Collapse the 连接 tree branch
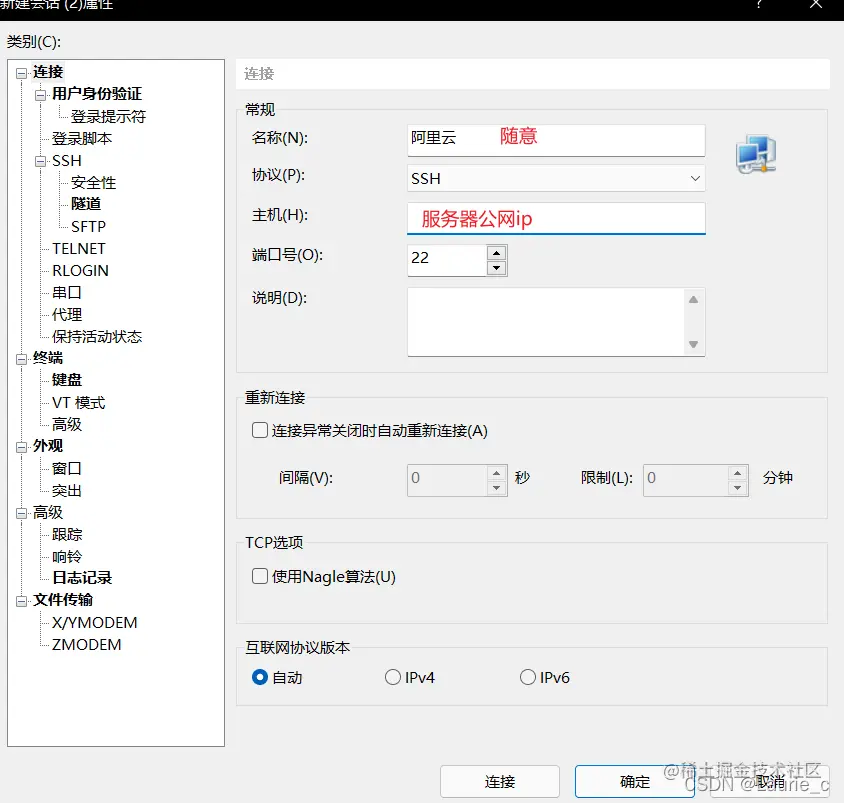 pos(21,71)
